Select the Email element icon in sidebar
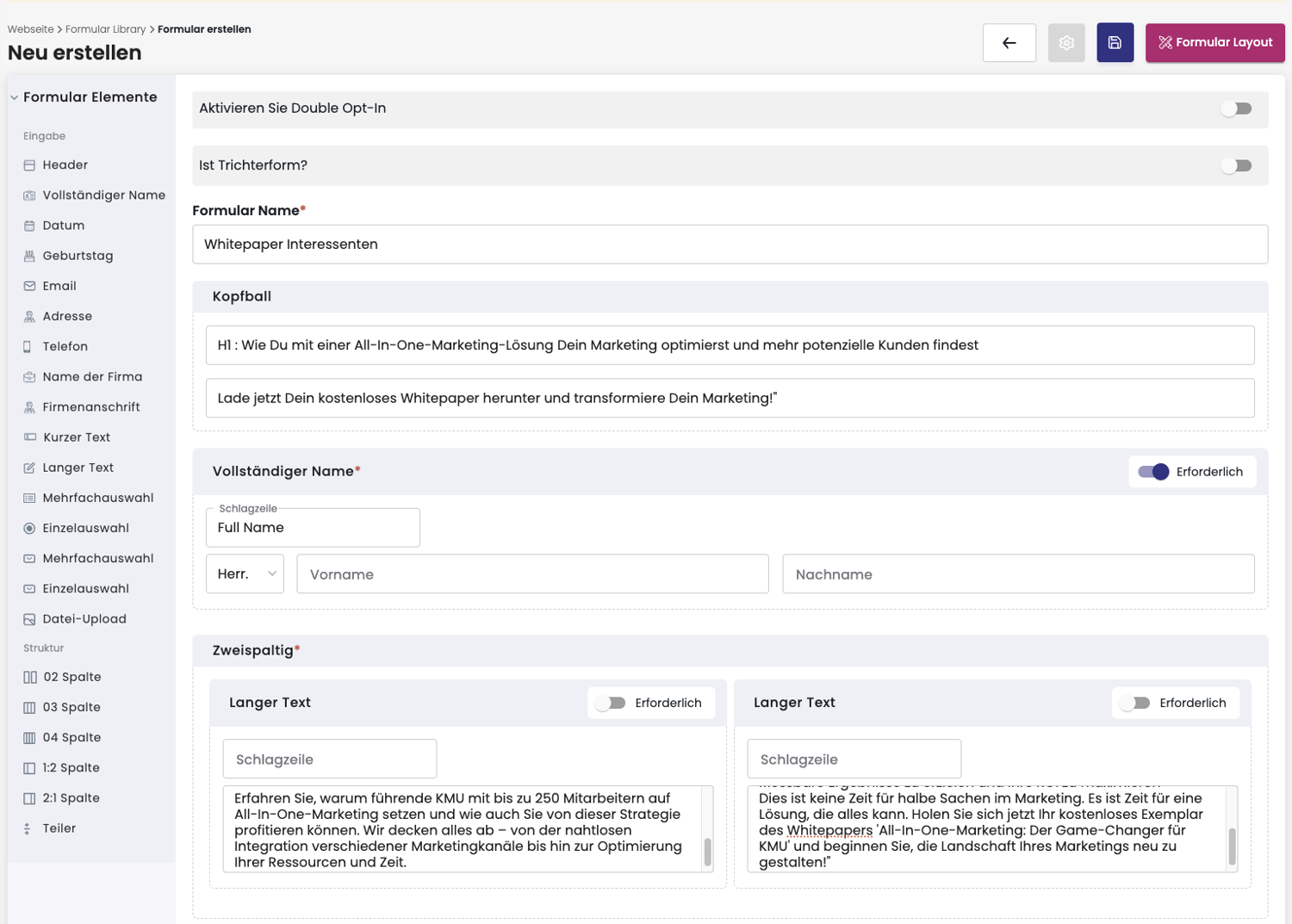1292x924 pixels. (x=29, y=286)
